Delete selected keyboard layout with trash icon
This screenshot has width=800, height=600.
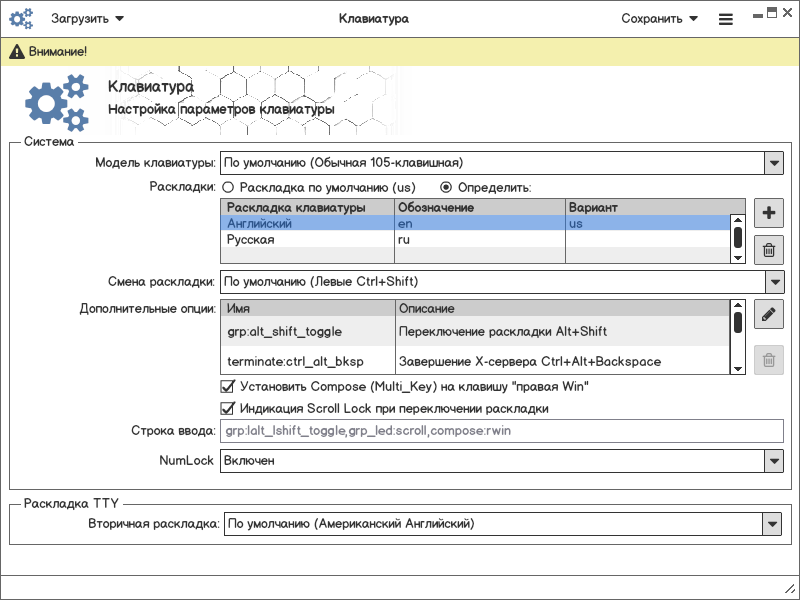(x=768, y=251)
